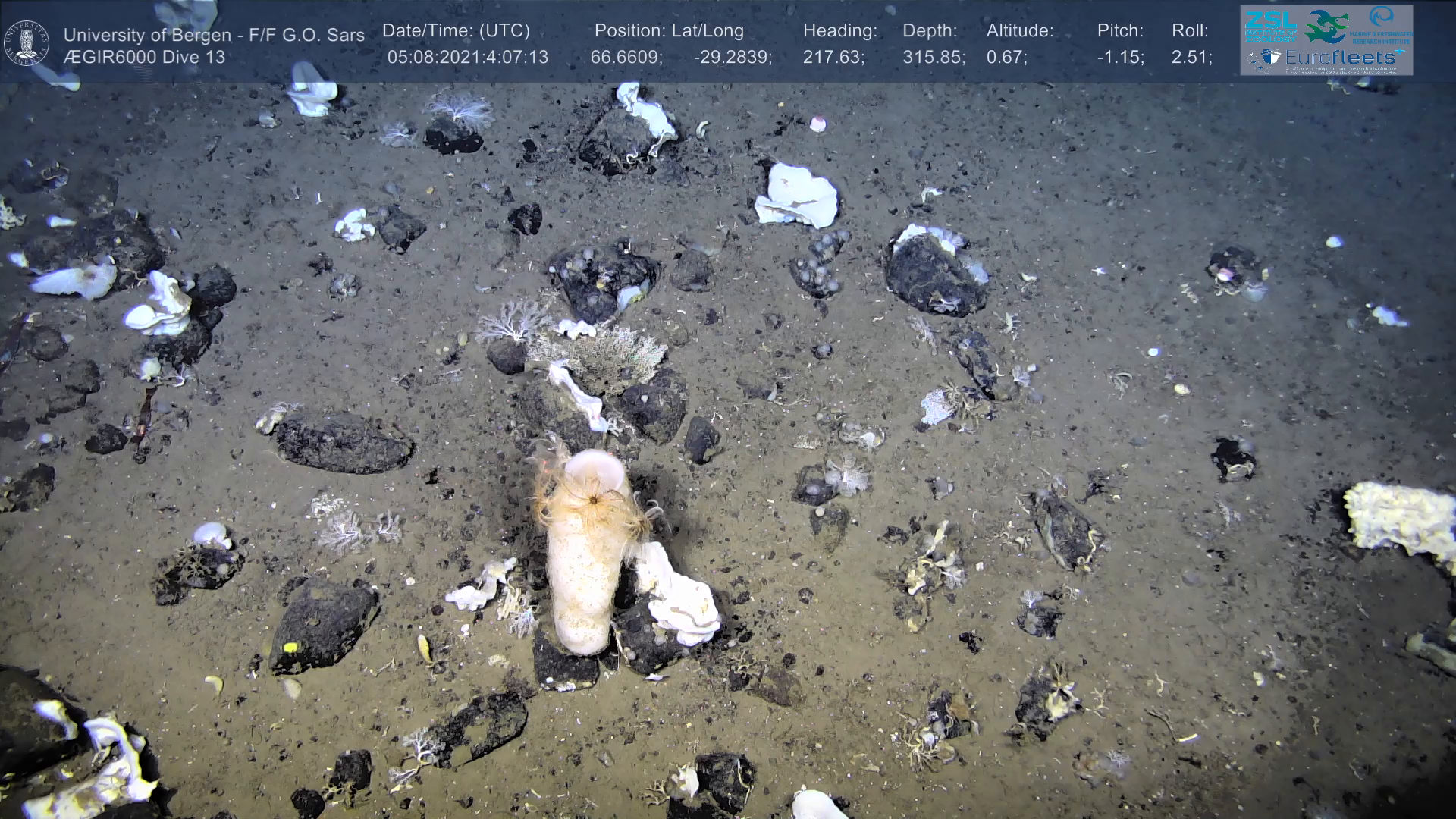The height and width of the screenshot is (819, 1456).
Task: Click the University of Bergen seal logo
Action: pos(27,43)
